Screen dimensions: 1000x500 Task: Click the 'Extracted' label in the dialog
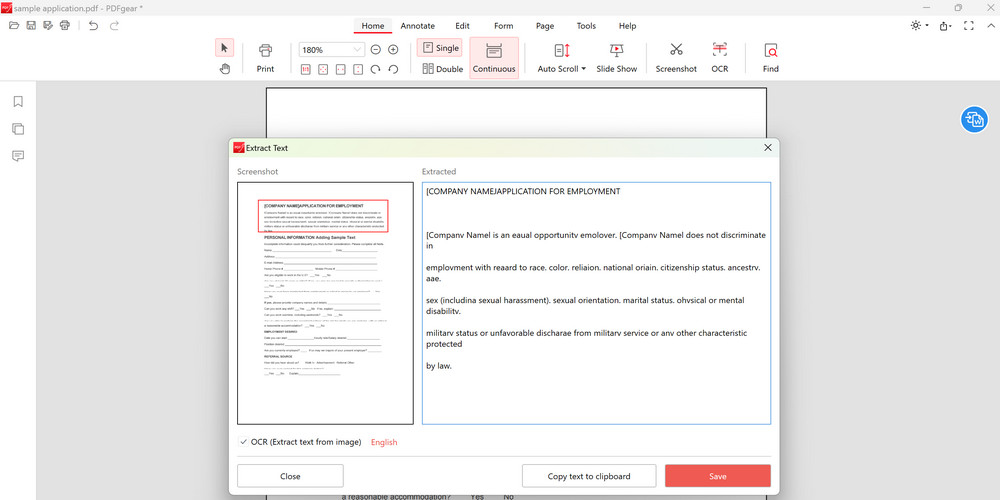pos(439,172)
